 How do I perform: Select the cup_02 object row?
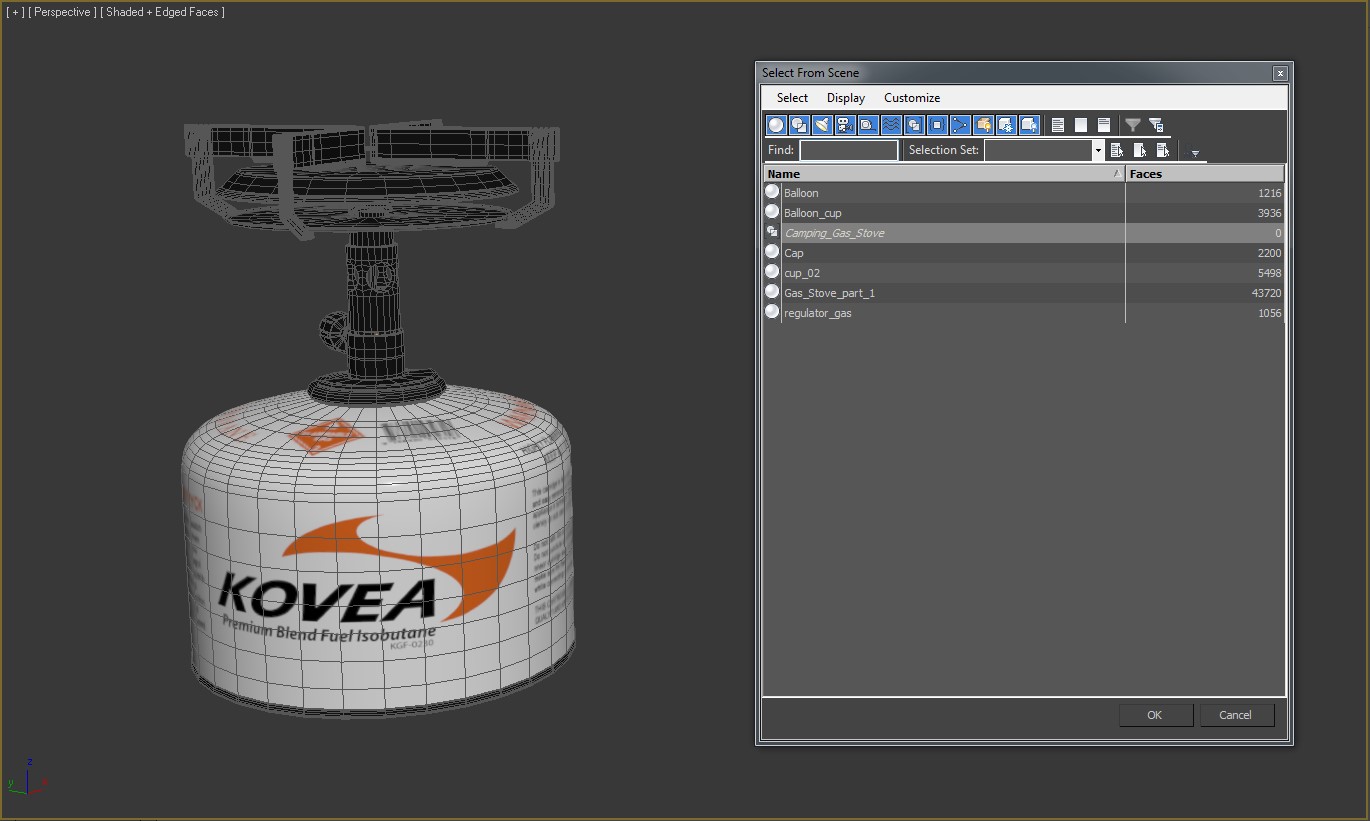pyautogui.click(x=1023, y=273)
